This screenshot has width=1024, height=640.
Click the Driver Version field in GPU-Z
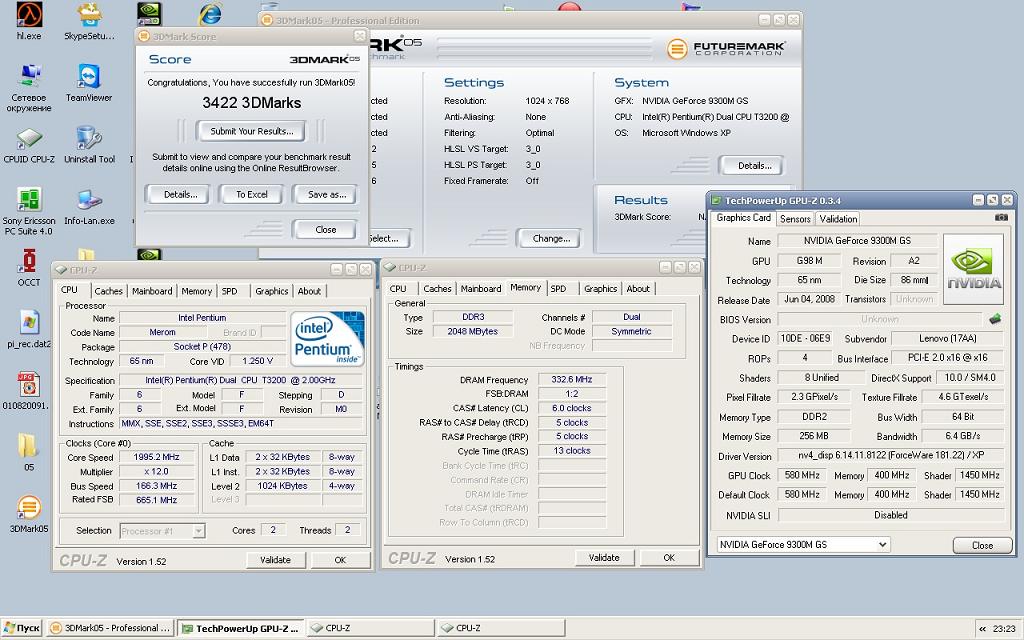coord(891,455)
